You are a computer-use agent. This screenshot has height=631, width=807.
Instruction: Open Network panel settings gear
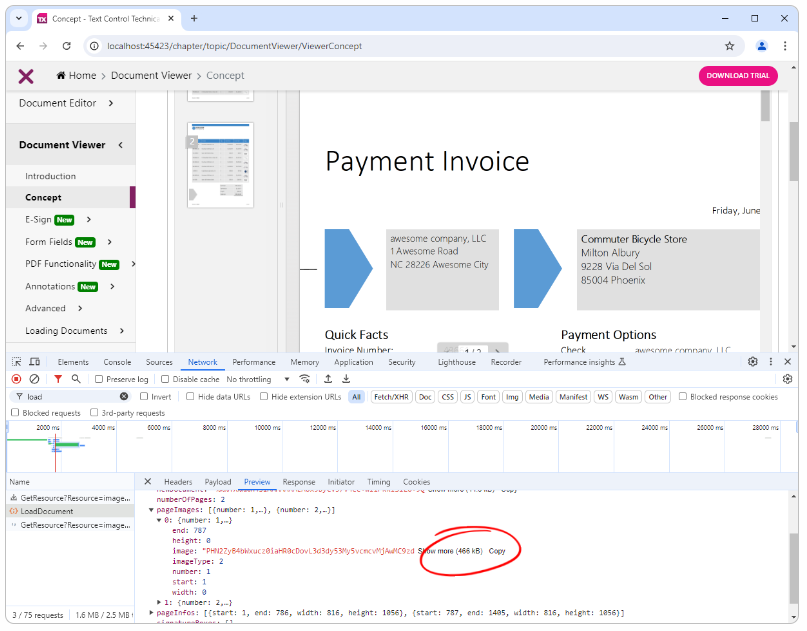787,379
